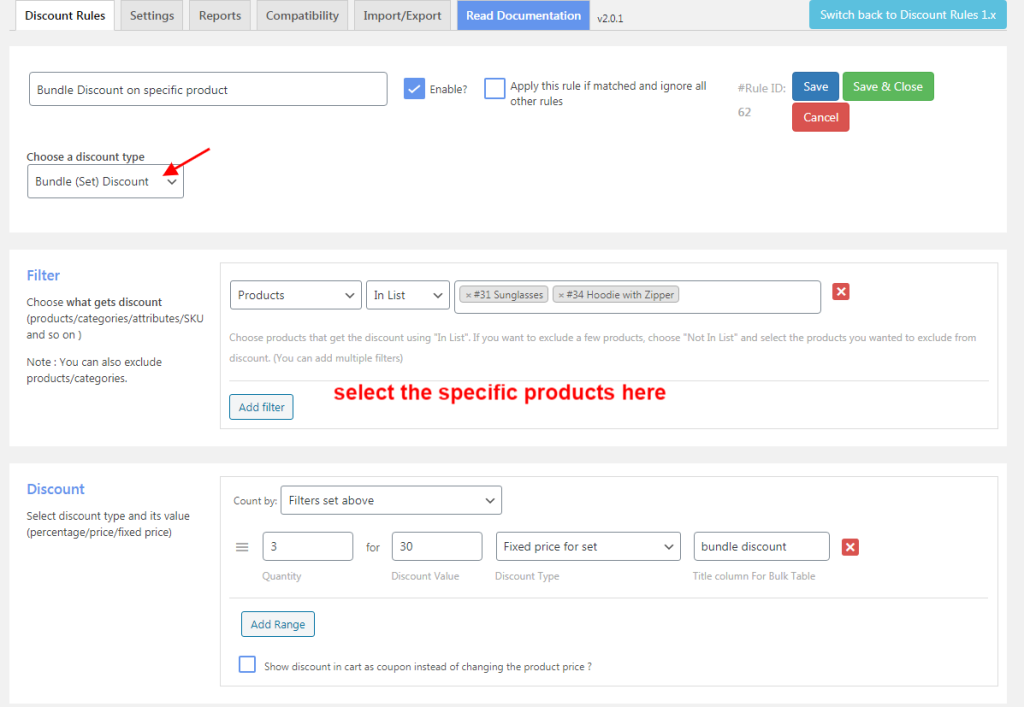The image size is (1024, 707).
Task: Open the discount type dropdown showing Bundle (Set) Discount
Action: [x=105, y=180]
